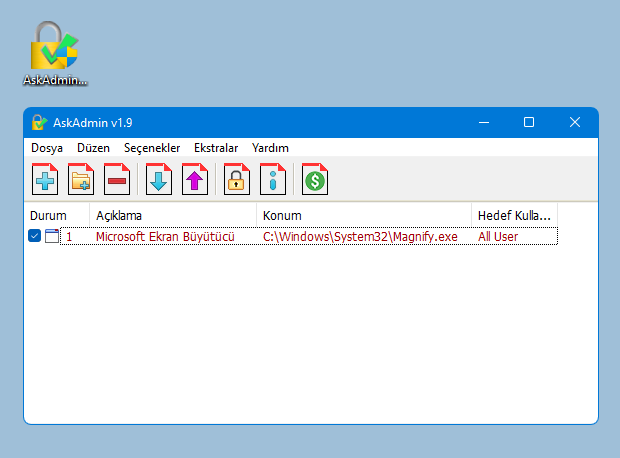Open the Ekstralar menu
The image size is (620, 458).
click(216, 148)
